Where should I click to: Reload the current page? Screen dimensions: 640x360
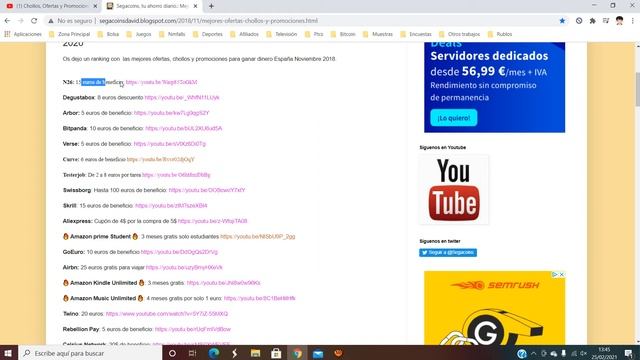tap(34, 21)
